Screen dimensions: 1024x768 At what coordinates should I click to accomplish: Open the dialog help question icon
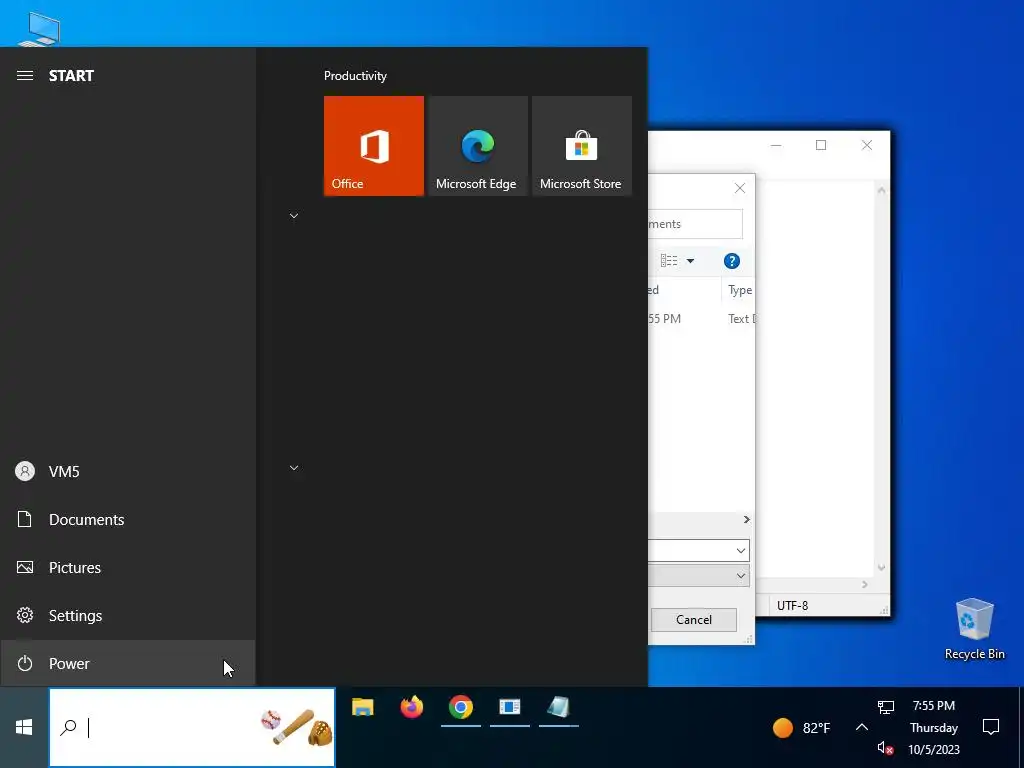[x=731, y=261]
